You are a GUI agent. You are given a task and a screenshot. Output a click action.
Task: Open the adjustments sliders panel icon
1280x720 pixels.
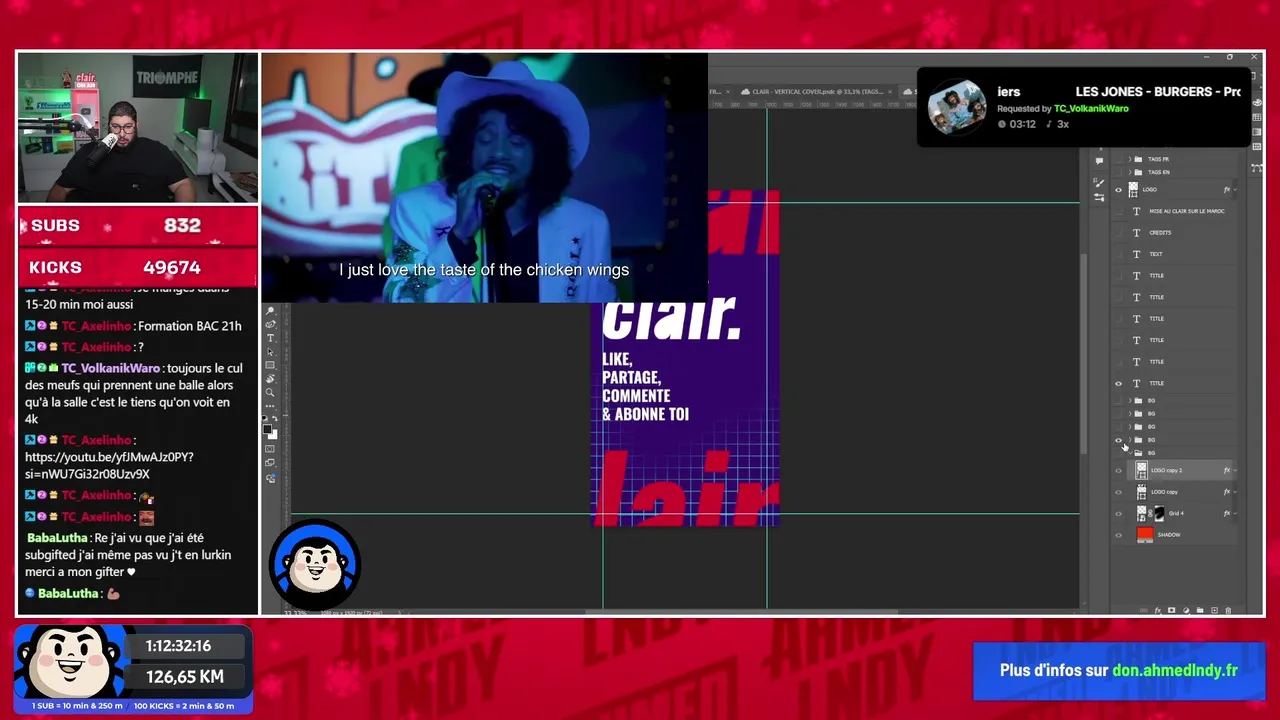pyautogui.click(x=1099, y=197)
